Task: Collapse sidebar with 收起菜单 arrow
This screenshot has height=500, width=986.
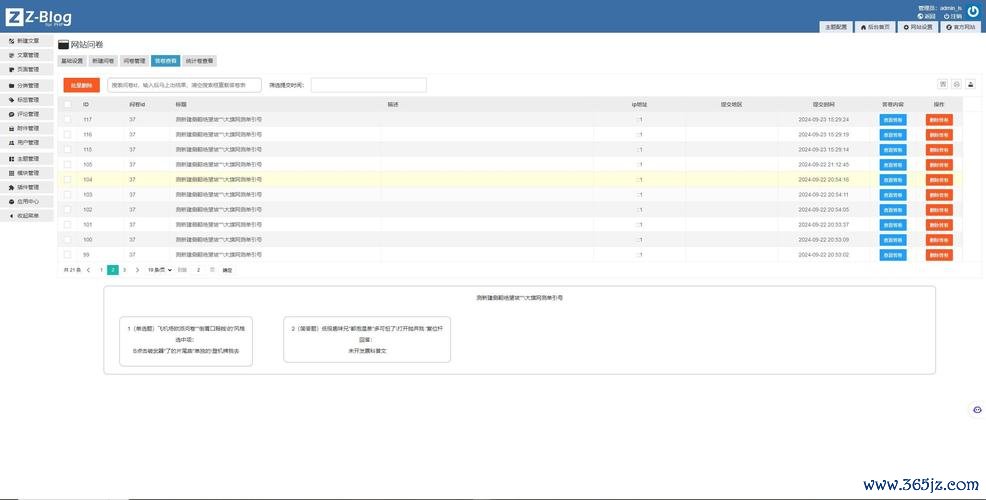Action: 11,216
